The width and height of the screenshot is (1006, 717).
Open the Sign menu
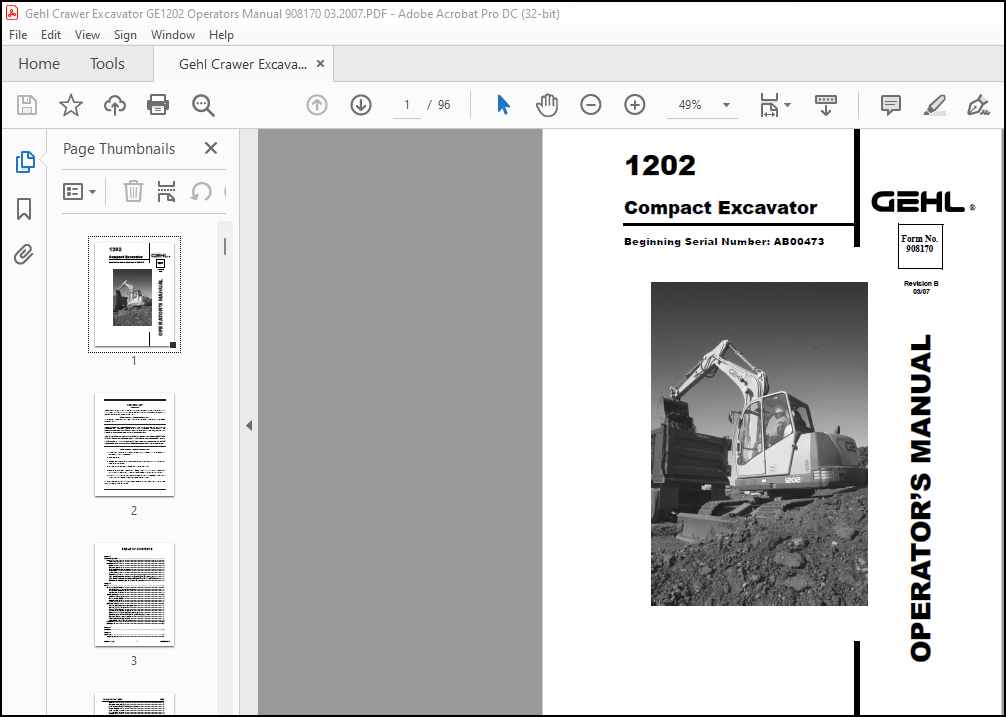click(125, 35)
